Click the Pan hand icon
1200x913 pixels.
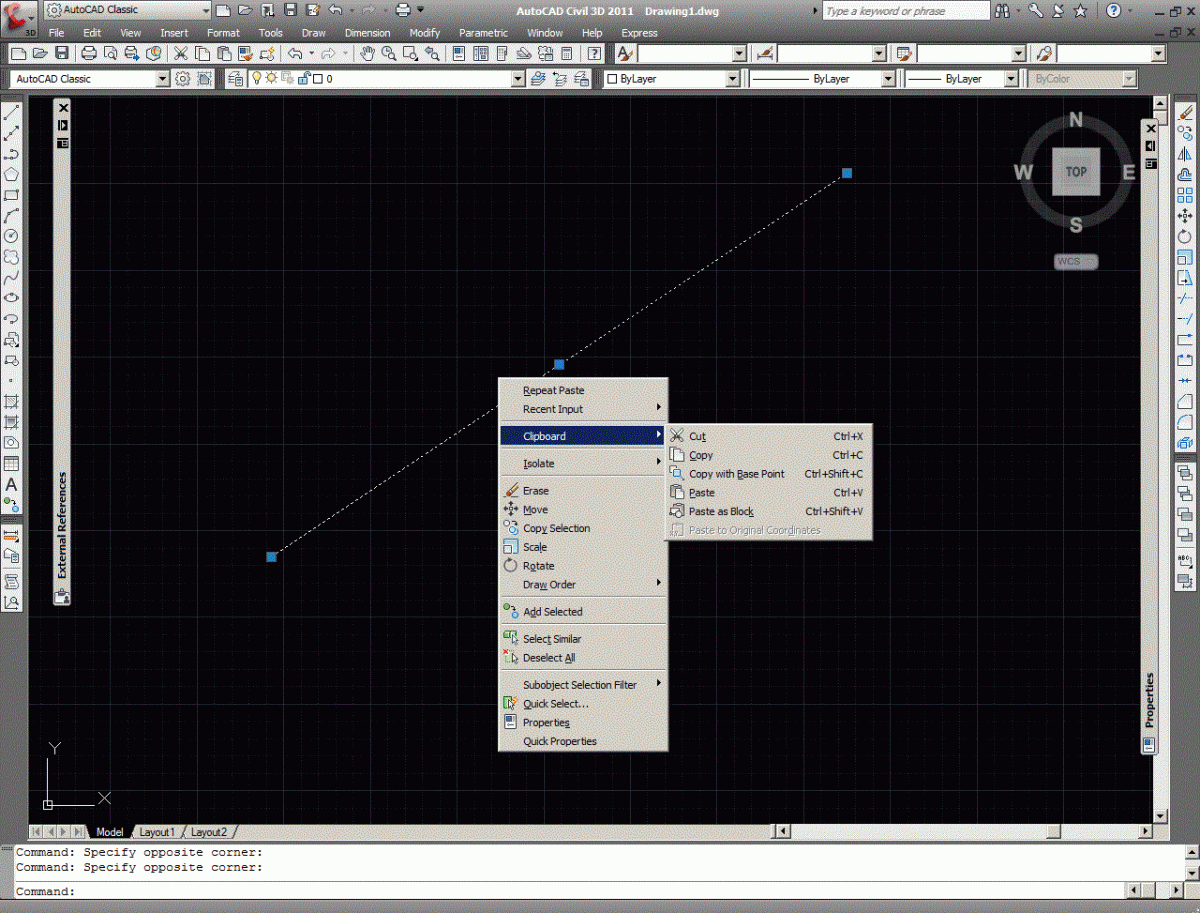(367, 53)
